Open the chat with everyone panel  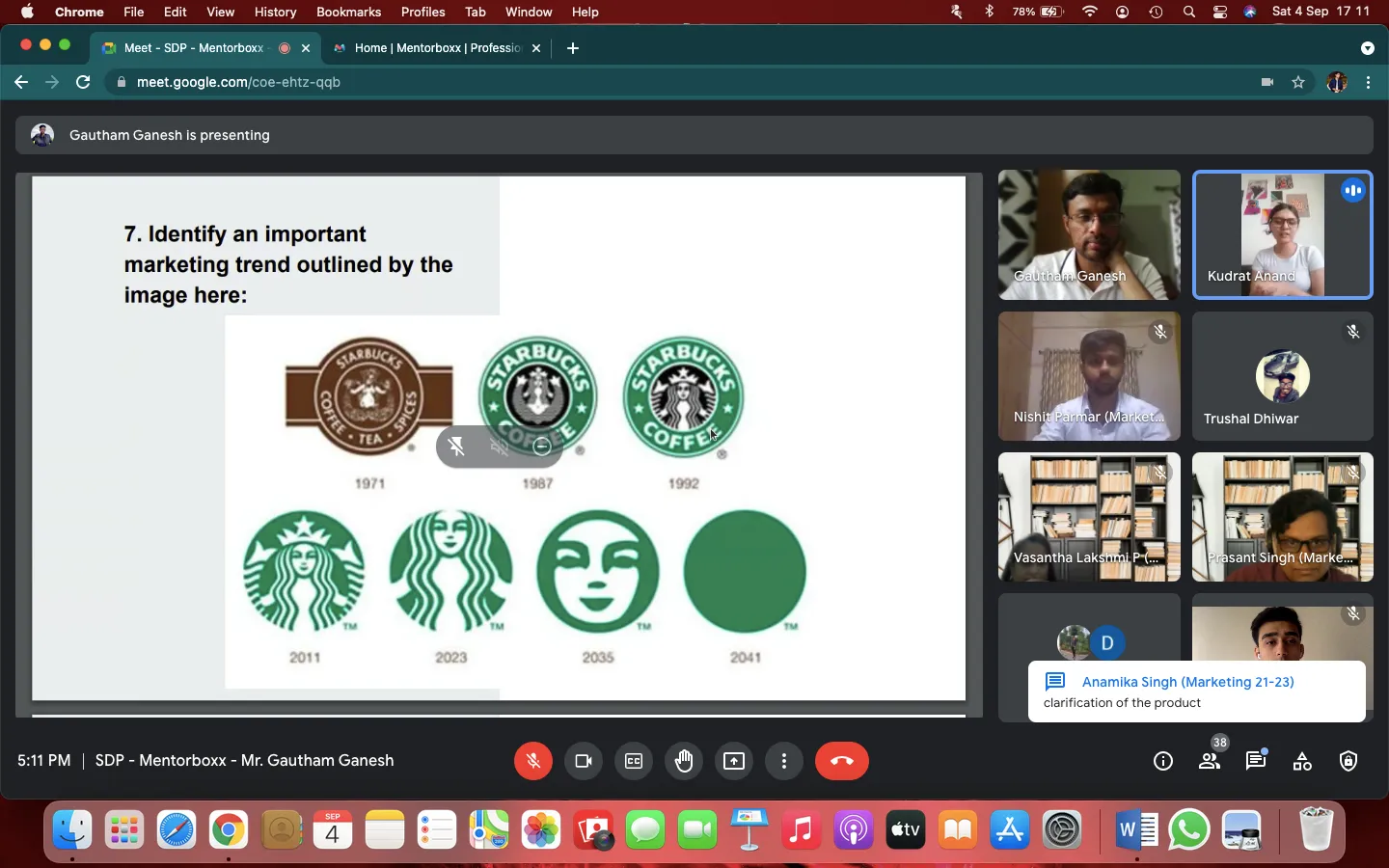[1256, 761]
